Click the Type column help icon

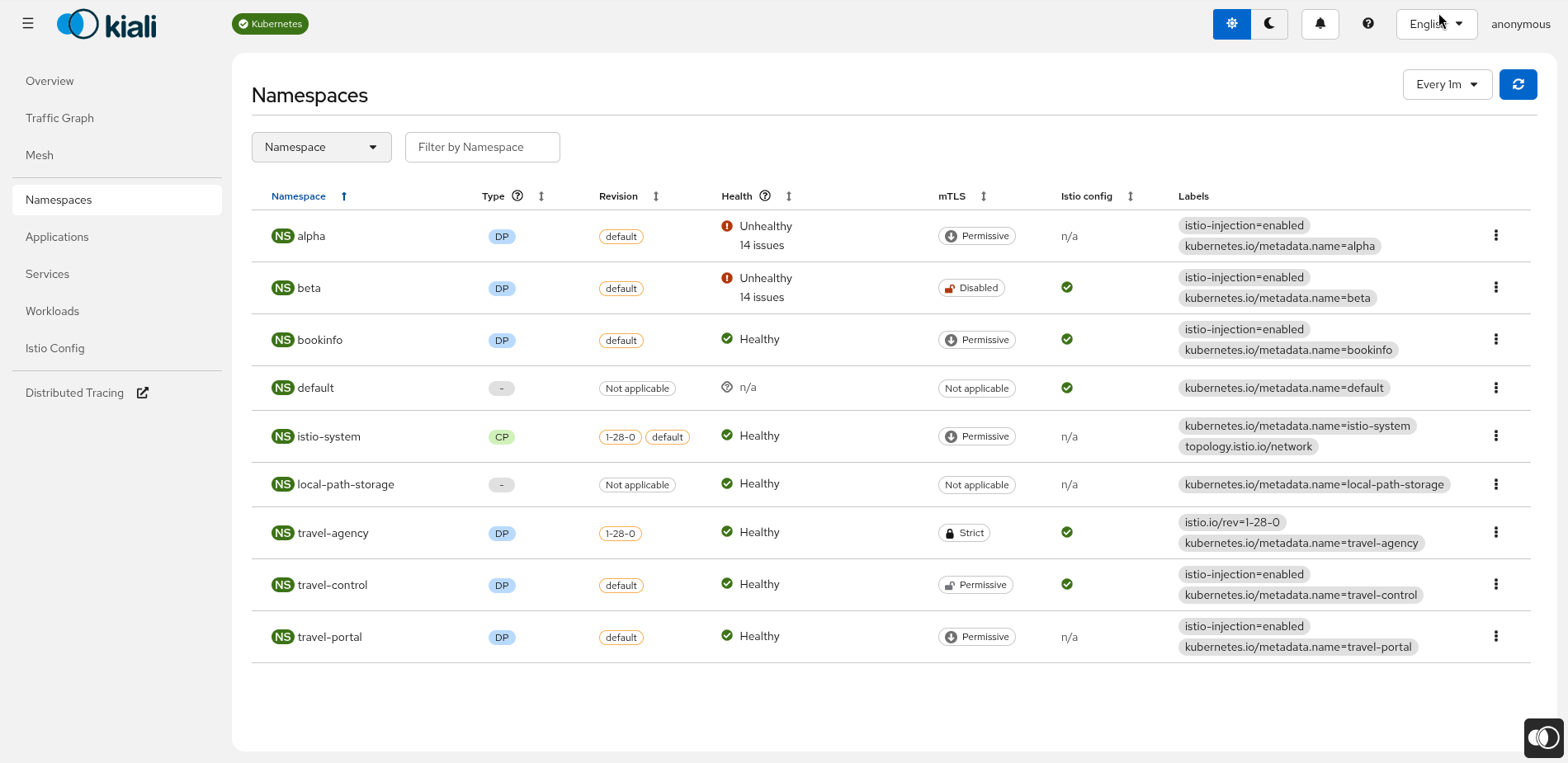(x=517, y=195)
